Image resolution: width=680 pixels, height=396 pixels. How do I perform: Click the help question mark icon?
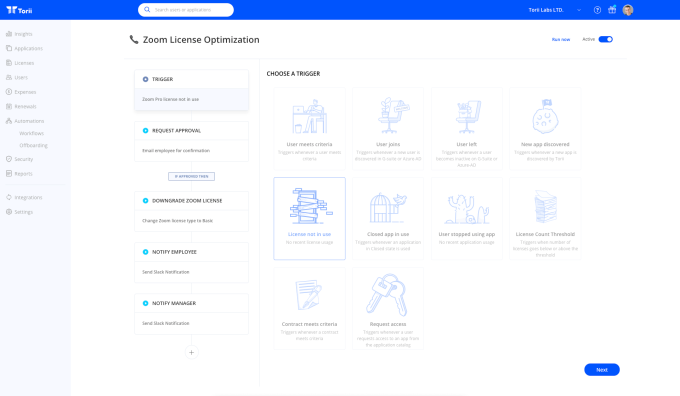click(x=597, y=10)
